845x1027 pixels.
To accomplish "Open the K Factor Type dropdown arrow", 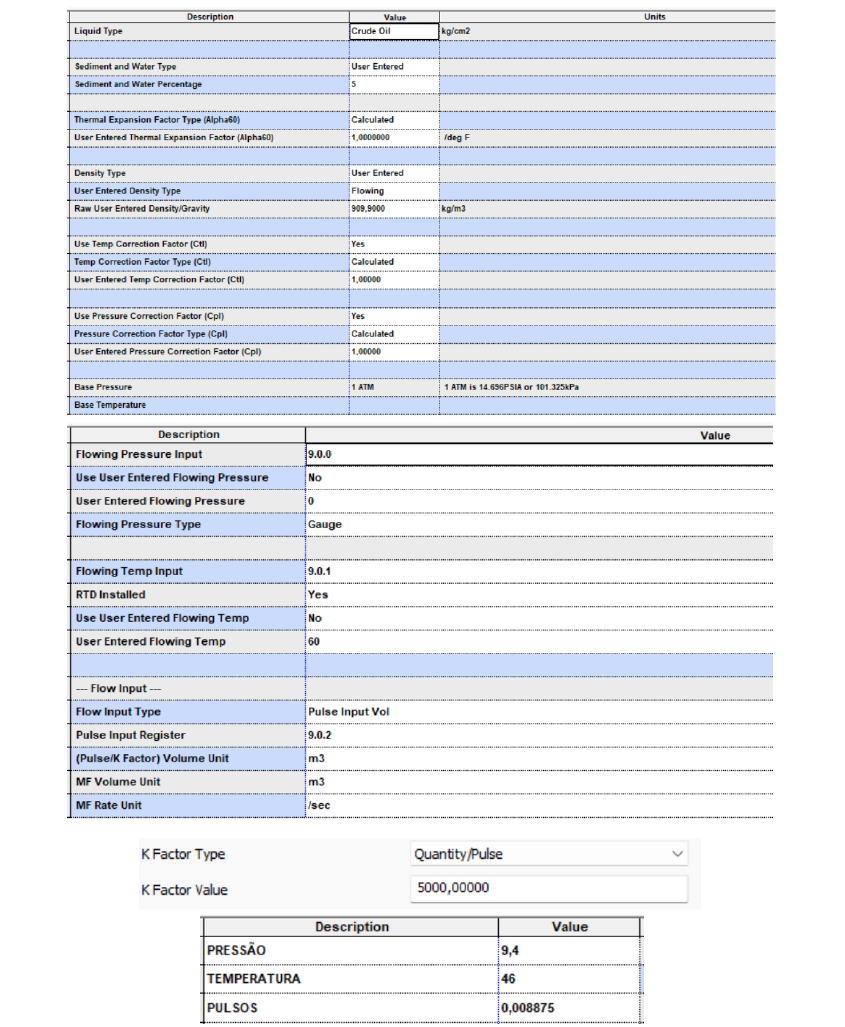I will tap(677, 853).
